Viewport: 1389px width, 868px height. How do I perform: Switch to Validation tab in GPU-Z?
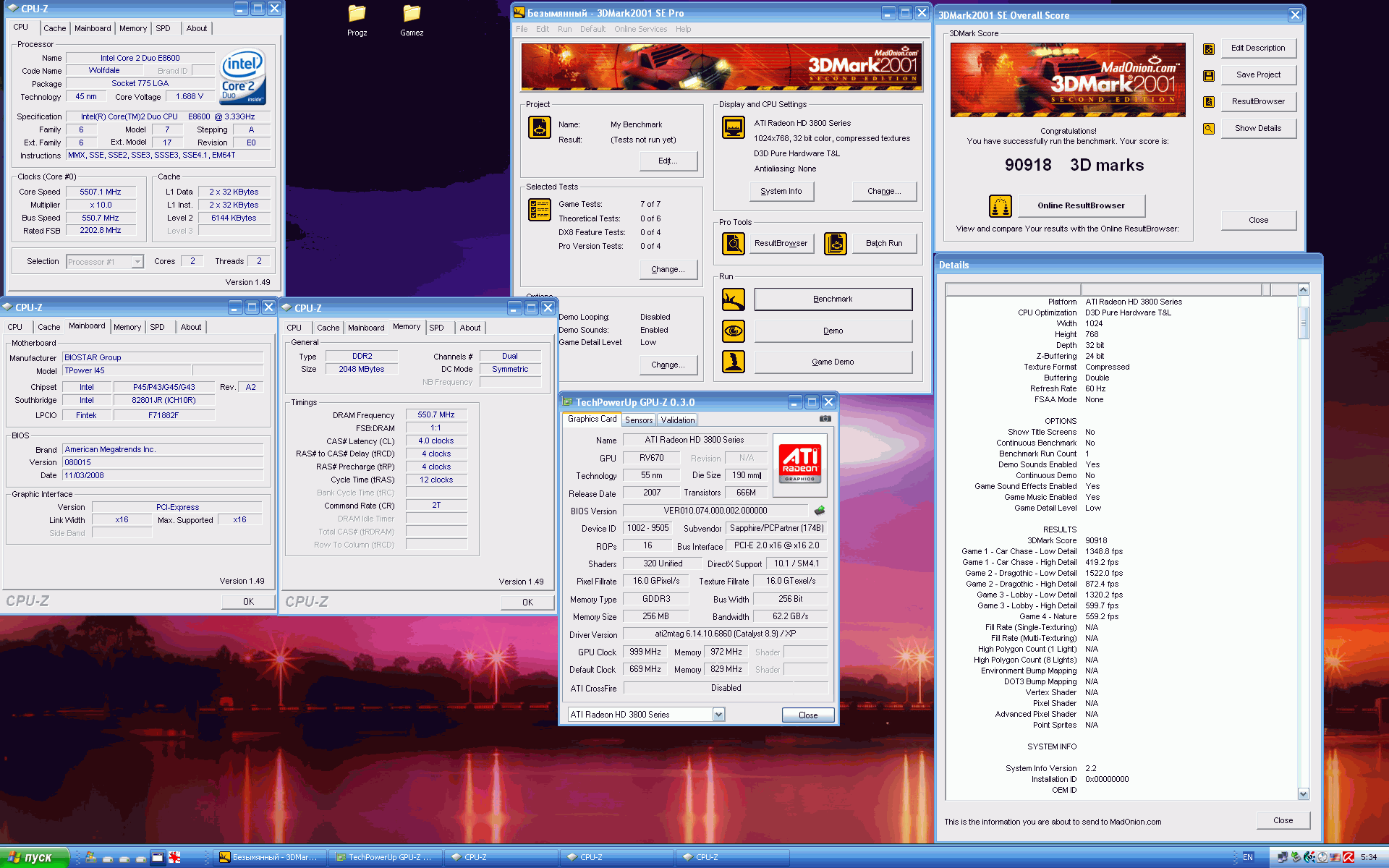tap(678, 420)
